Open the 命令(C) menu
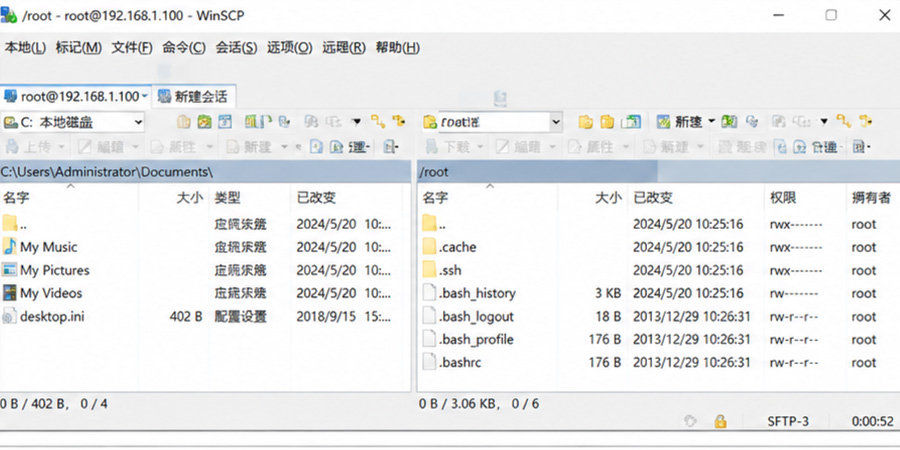This screenshot has width=900, height=450. point(184,48)
